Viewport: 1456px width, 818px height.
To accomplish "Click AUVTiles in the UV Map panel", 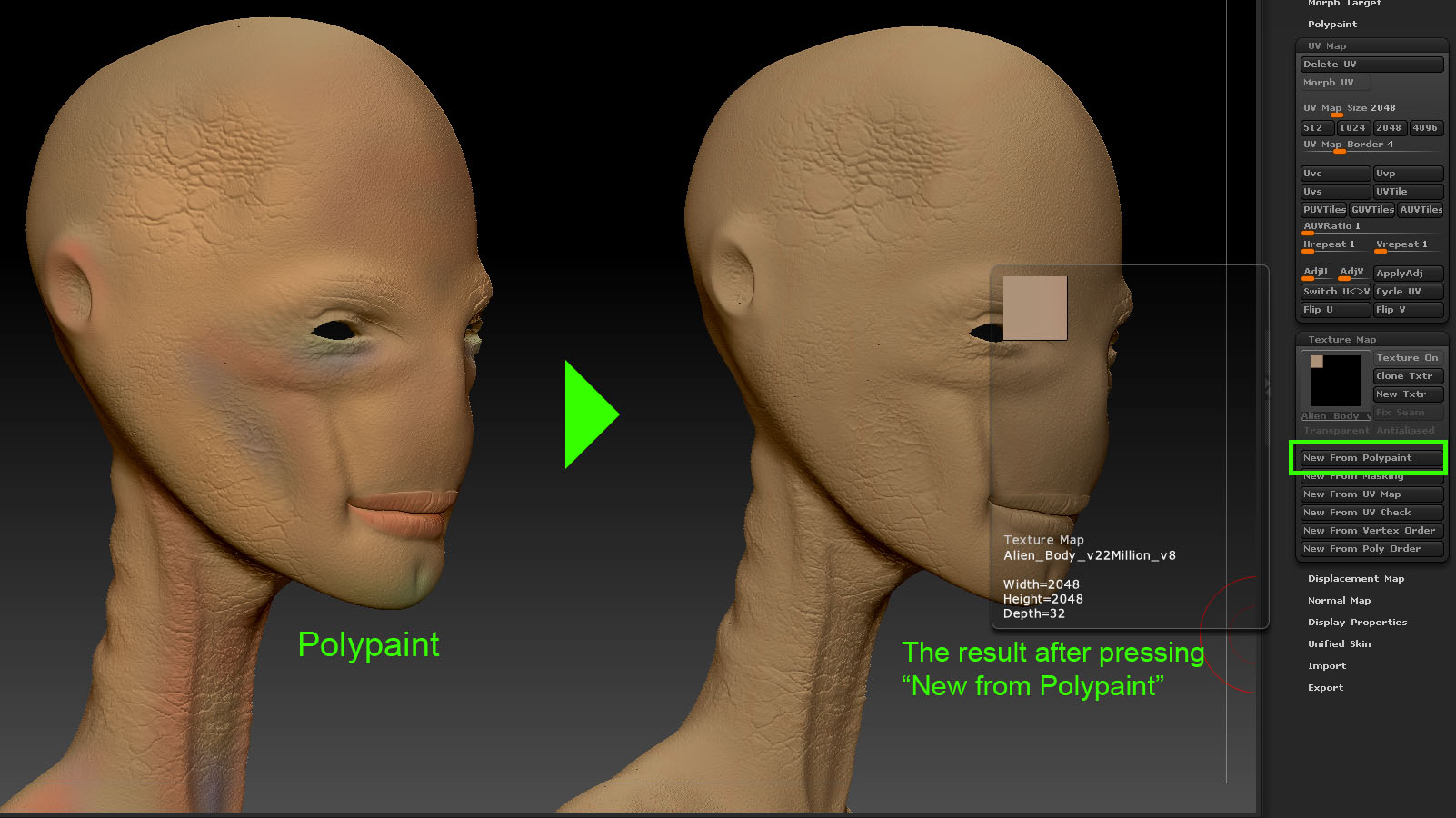I will (1420, 209).
